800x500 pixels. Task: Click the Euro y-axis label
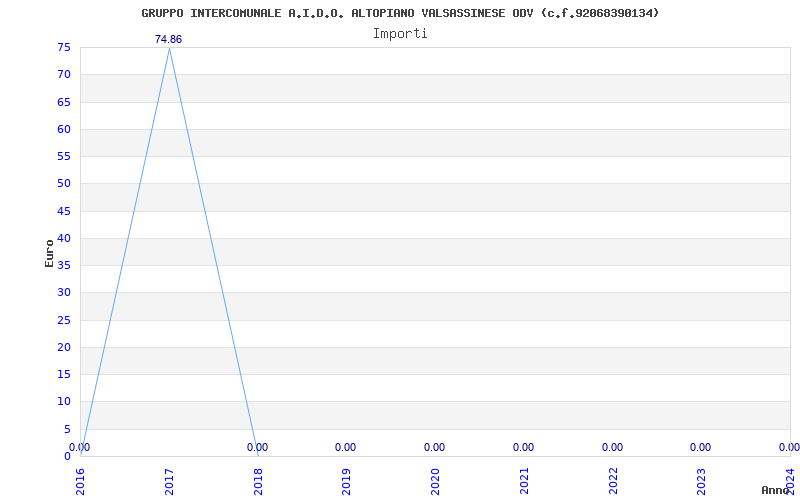click(x=49, y=253)
